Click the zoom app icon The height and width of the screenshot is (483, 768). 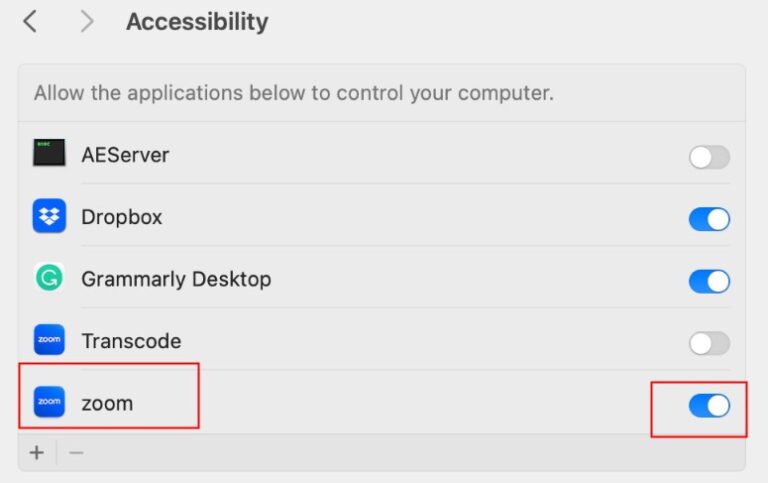pyautogui.click(x=49, y=402)
